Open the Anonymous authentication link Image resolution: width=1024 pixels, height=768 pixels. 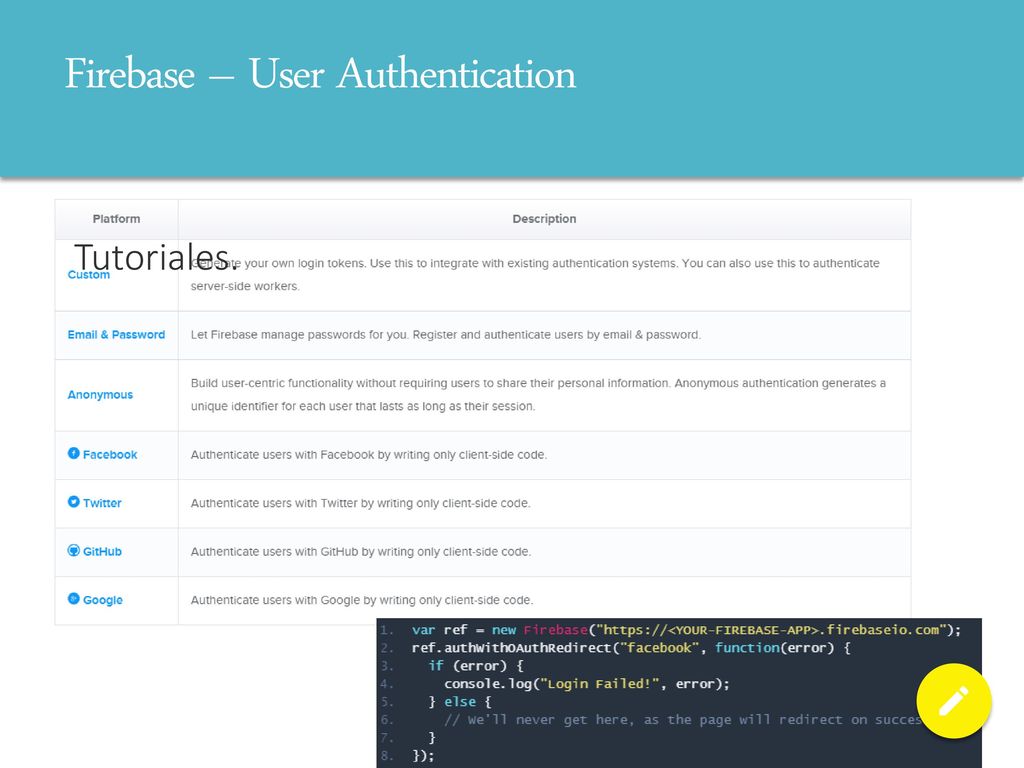tap(100, 394)
